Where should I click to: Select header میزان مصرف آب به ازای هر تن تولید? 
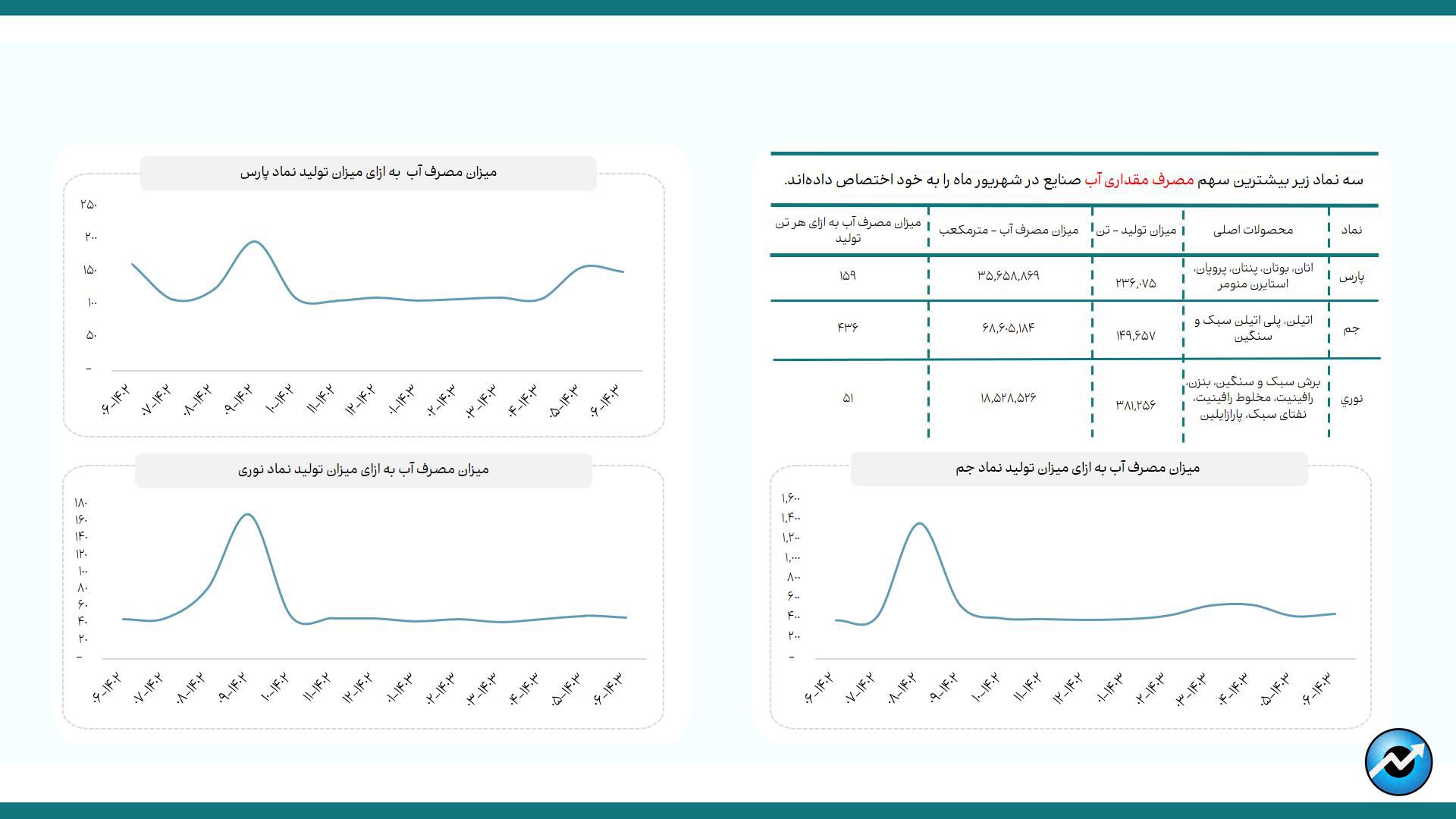(848, 230)
